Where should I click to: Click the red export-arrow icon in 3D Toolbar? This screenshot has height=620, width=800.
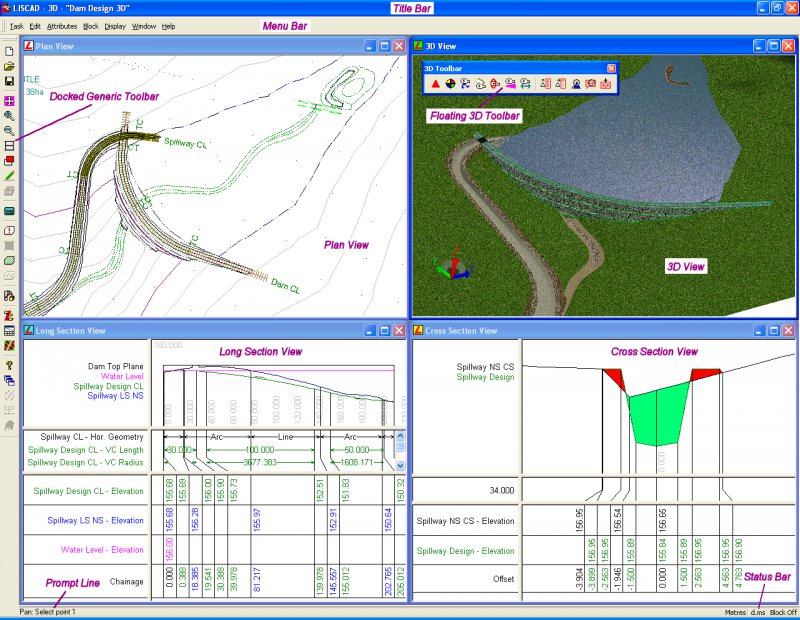606,84
